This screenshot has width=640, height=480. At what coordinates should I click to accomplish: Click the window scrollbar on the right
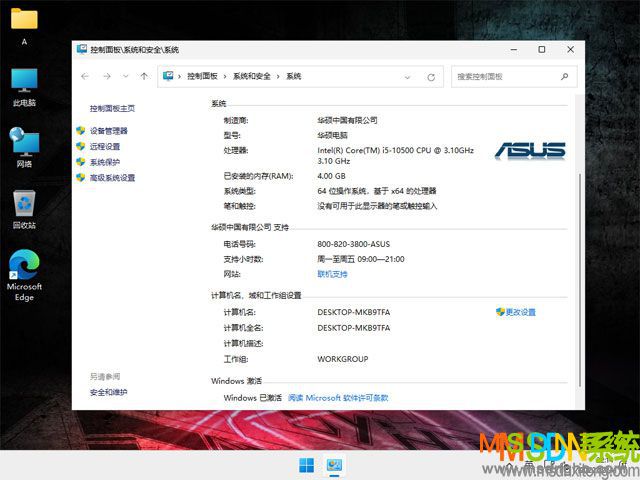click(580, 280)
